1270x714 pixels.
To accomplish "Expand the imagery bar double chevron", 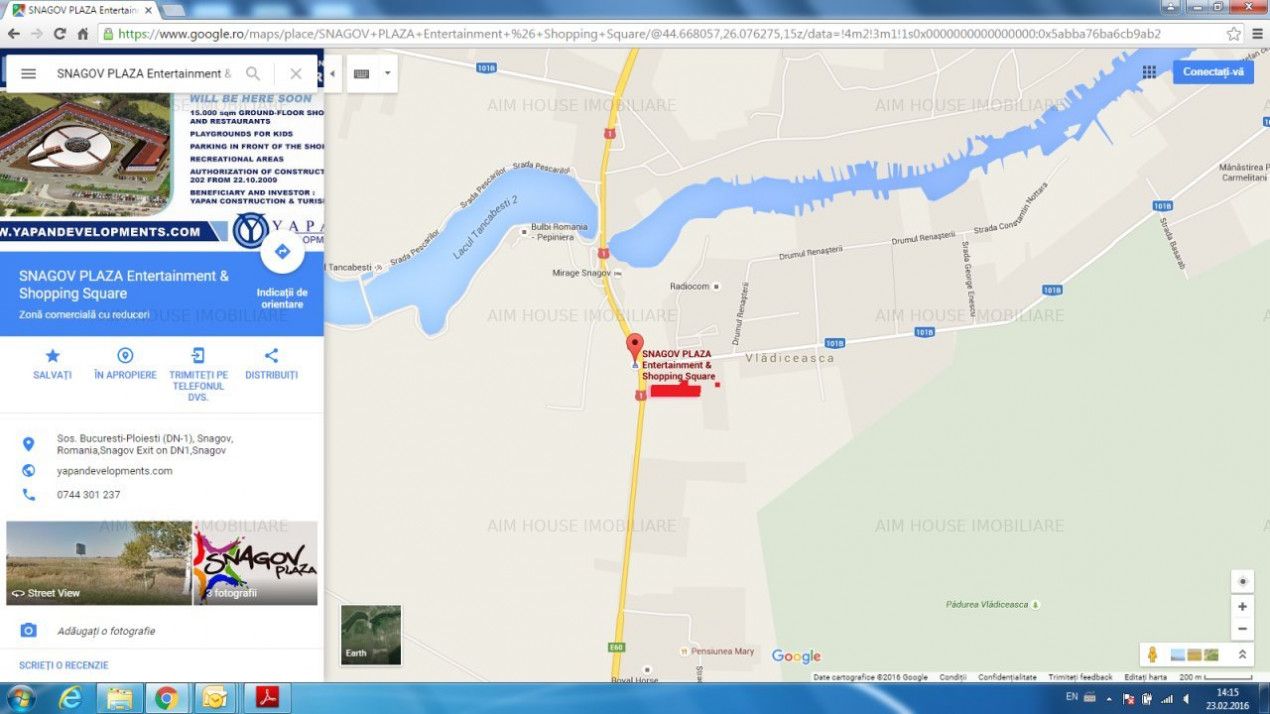I will click(x=1242, y=654).
